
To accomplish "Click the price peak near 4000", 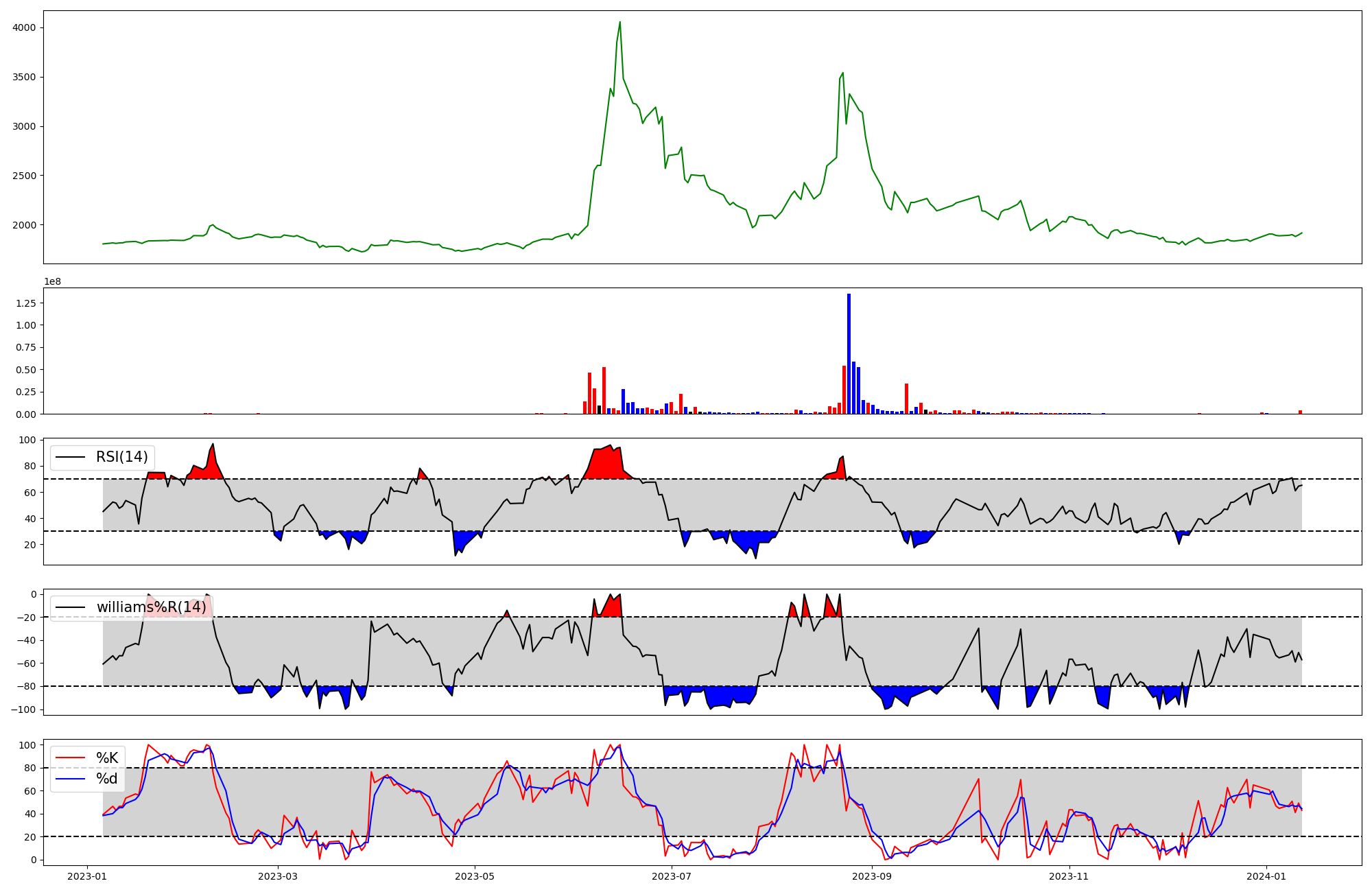I will click(x=619, y=23).
